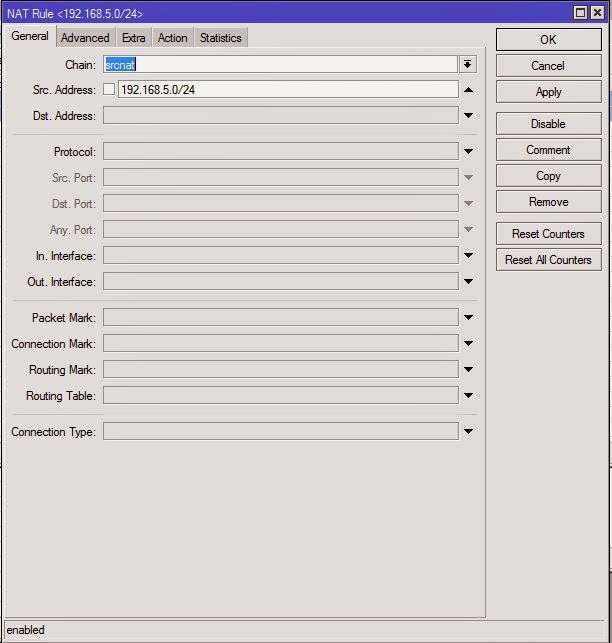Click the In. Interface field
The height and width of the screenshot is (643, 612).
coord(281,255)
